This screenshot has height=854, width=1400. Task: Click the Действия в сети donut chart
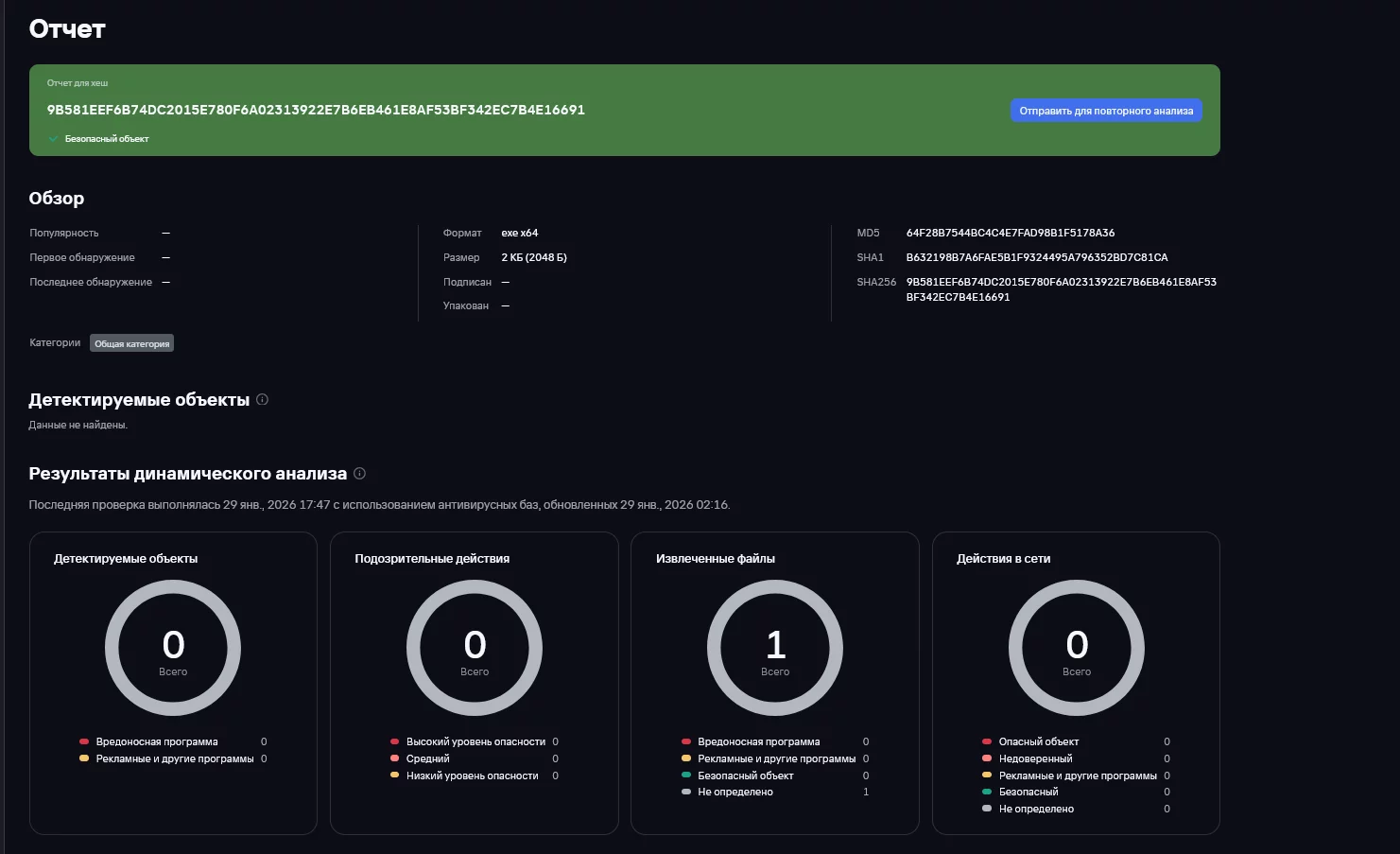[1077, 648]
